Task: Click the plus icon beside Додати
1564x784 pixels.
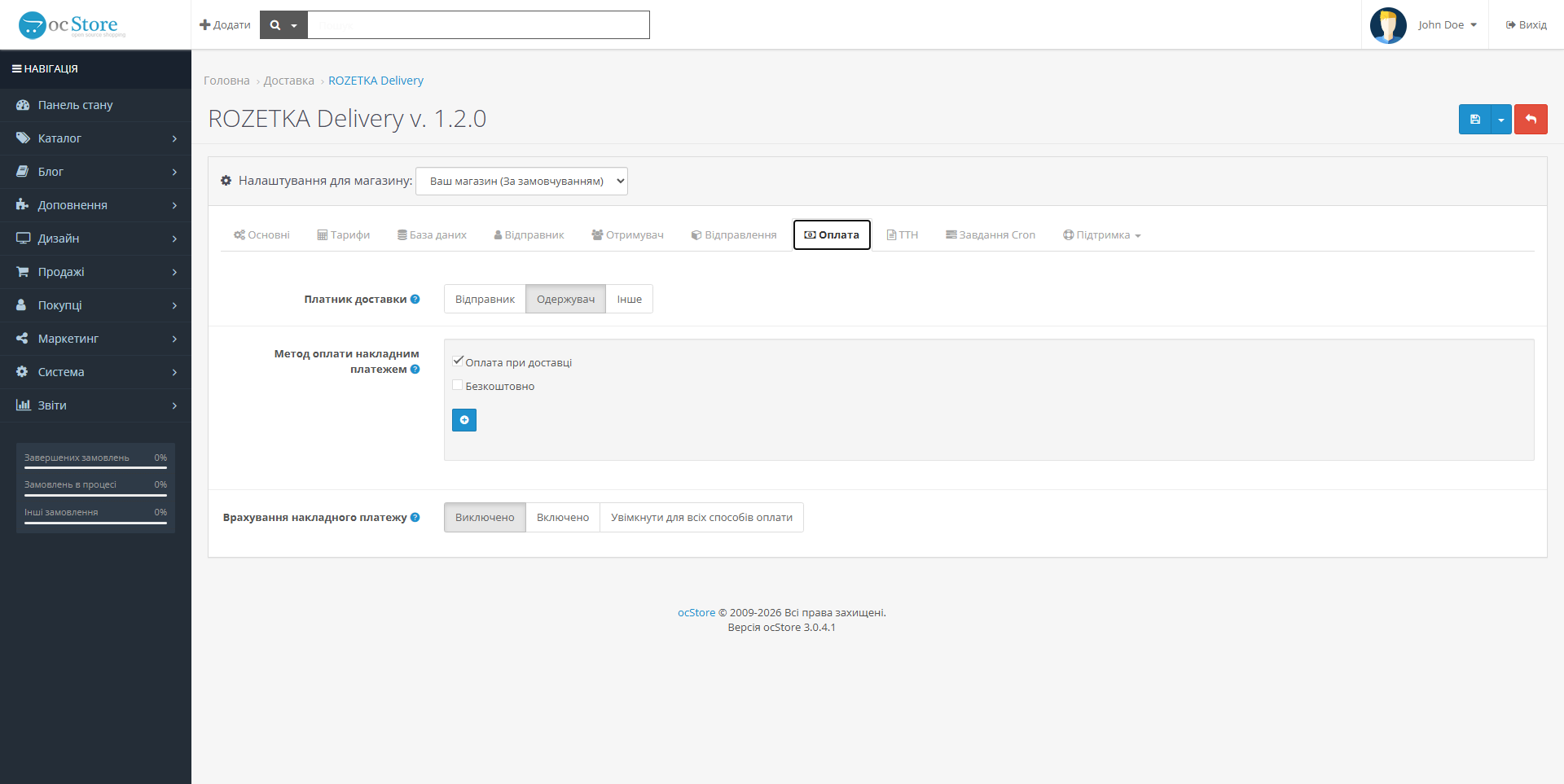Action: pyautogui.click(x=205, y=25)
